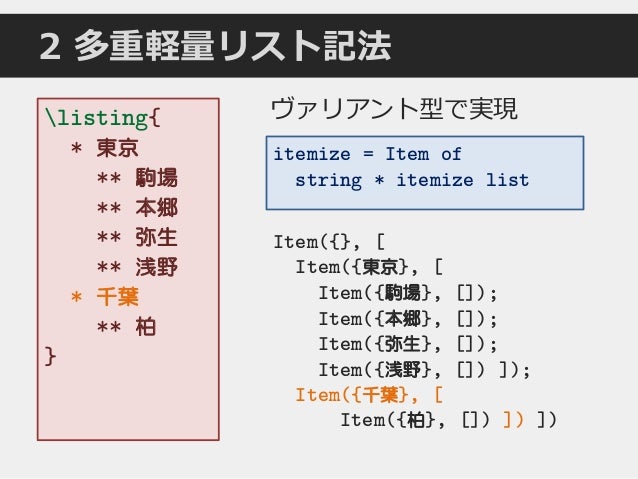The image size is (638, 479).
Task: Click the orange '* 千葉' line
Action: coord(105,297)
